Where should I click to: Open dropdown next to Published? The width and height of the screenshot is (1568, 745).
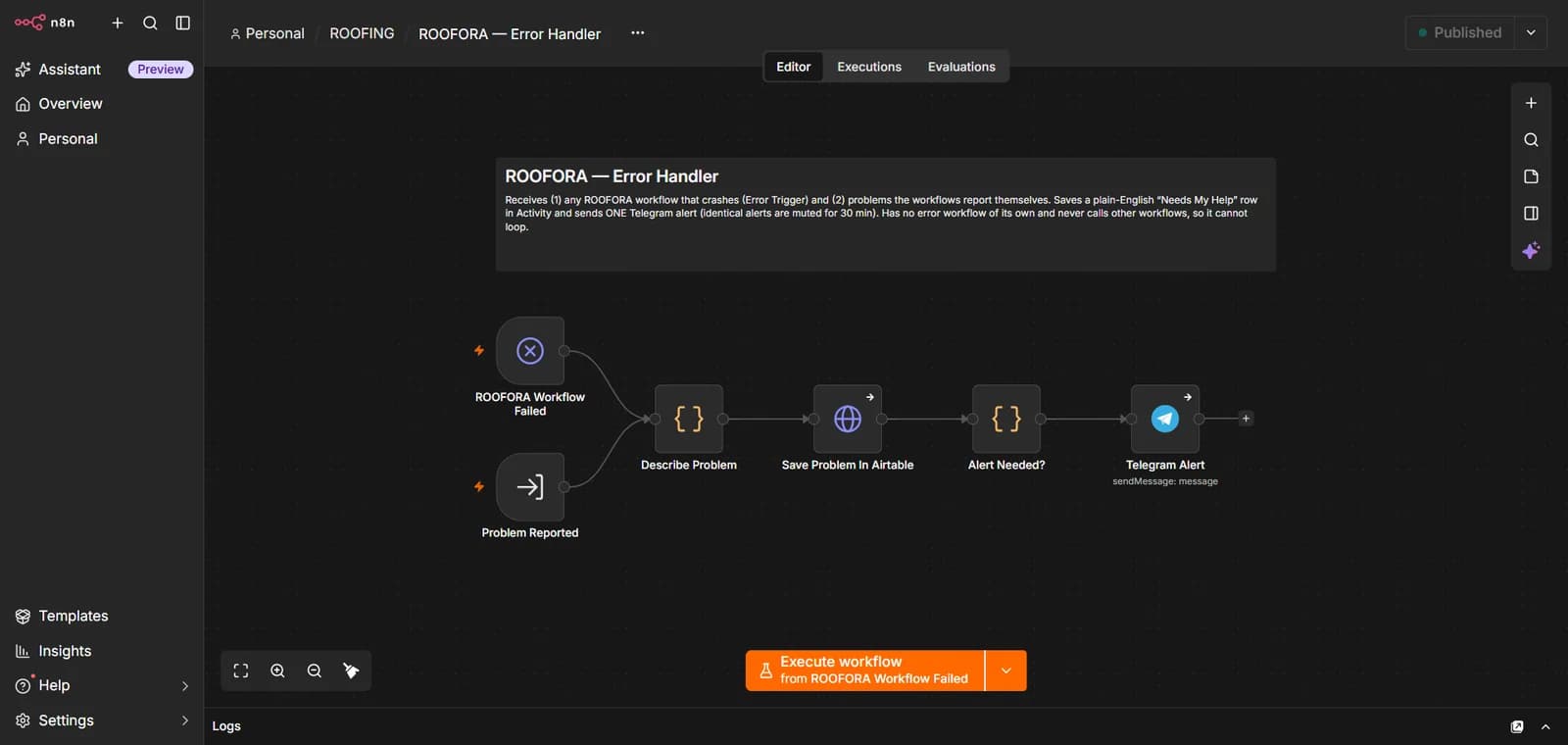(1531, 32)
